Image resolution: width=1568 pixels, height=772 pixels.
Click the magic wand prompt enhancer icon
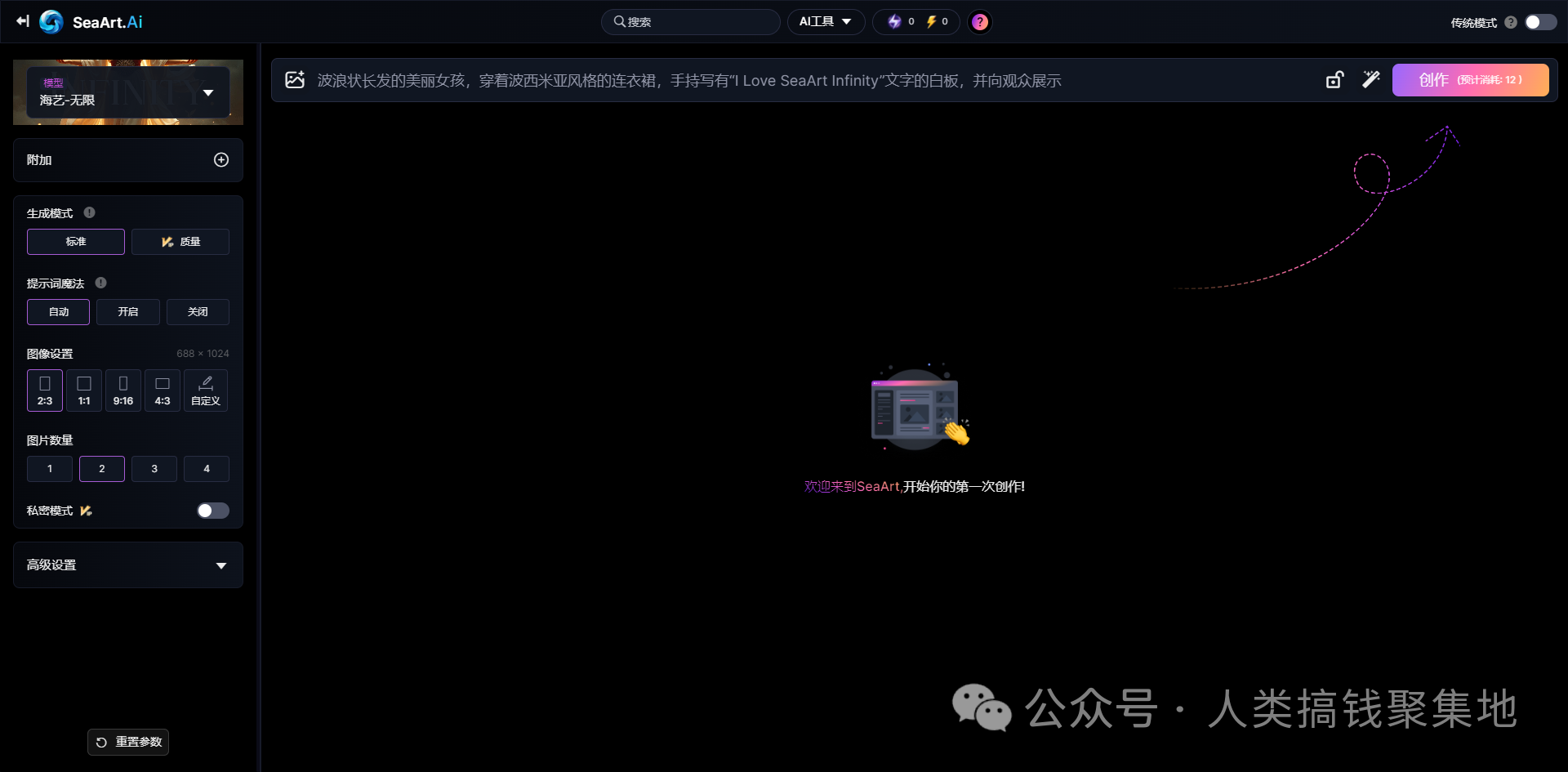[1371, 79]
